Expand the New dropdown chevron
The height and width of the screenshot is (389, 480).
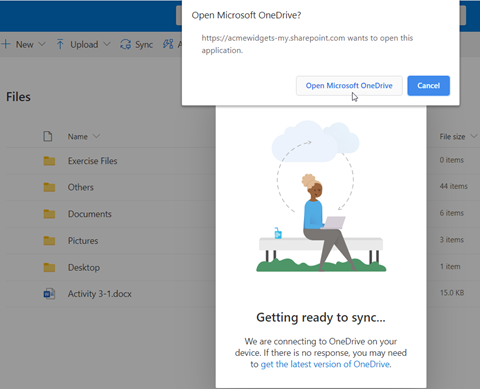tap(42, 44)
